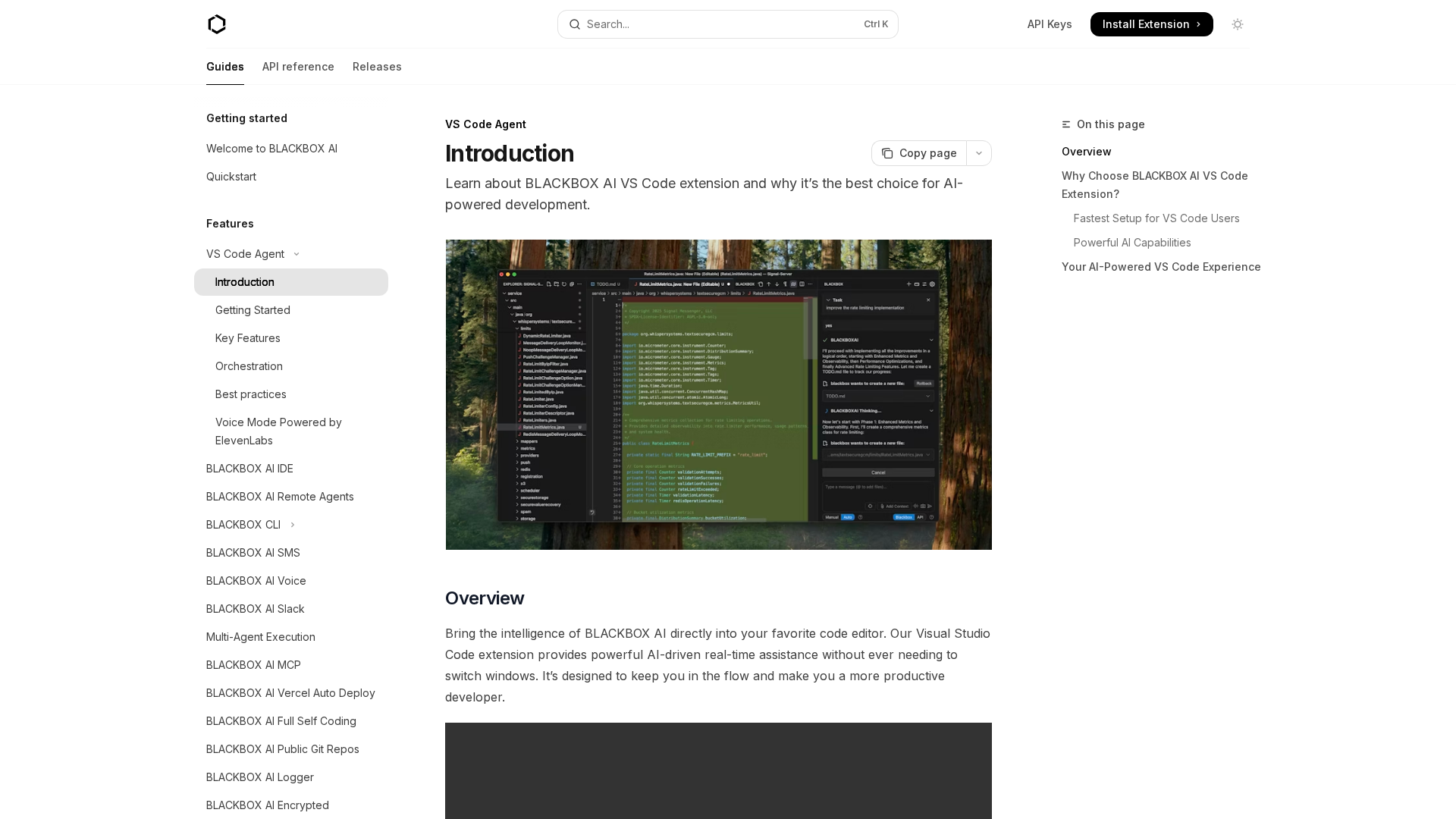Switch to the API reference tab
The image size is (1456, 819).
pyautogui.click(x=298, y=67)
